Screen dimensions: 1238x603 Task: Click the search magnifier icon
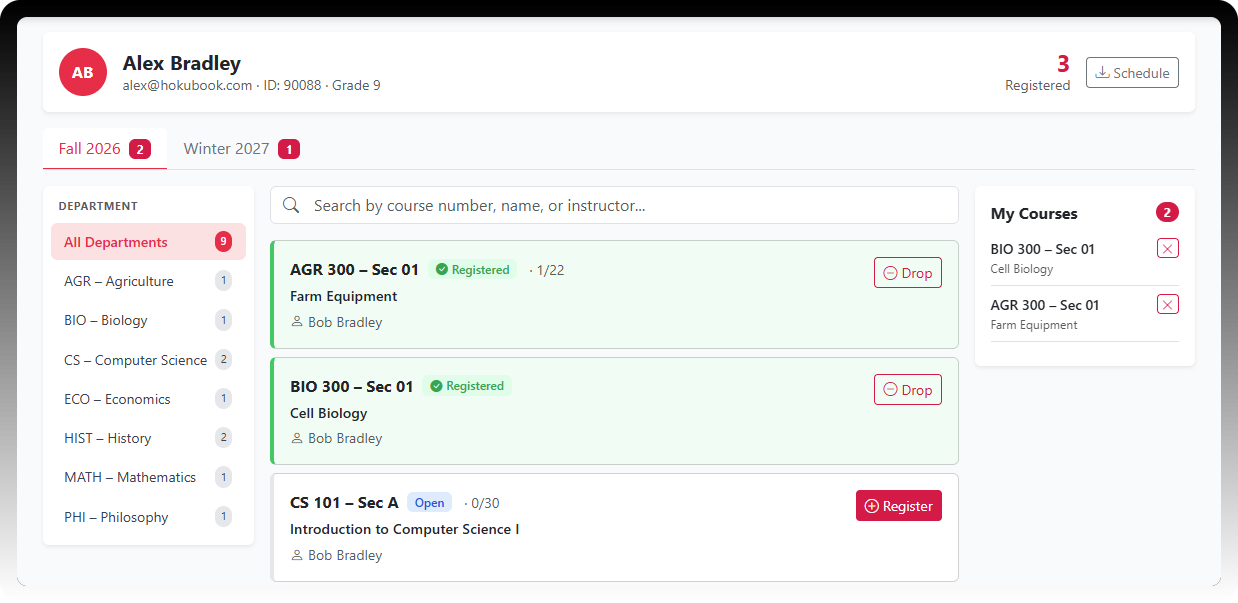pyautogui.click(x=292, y=205)
